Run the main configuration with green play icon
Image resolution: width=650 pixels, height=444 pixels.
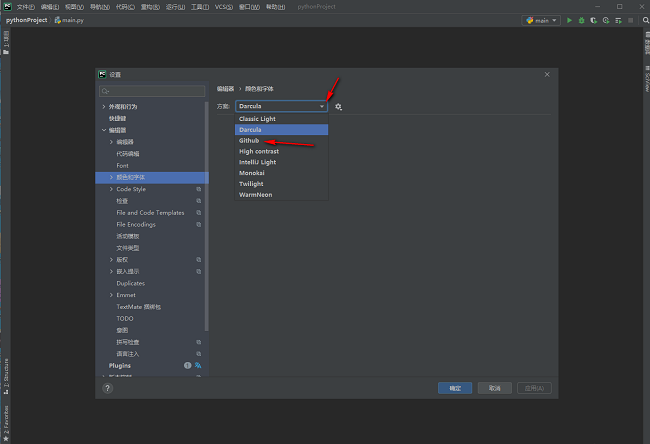click(x=569, y=20)
